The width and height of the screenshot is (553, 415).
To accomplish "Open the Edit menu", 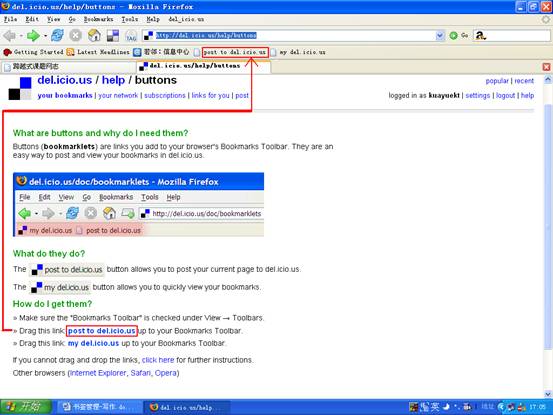I will pyautogui.click(x=32, y=19).
